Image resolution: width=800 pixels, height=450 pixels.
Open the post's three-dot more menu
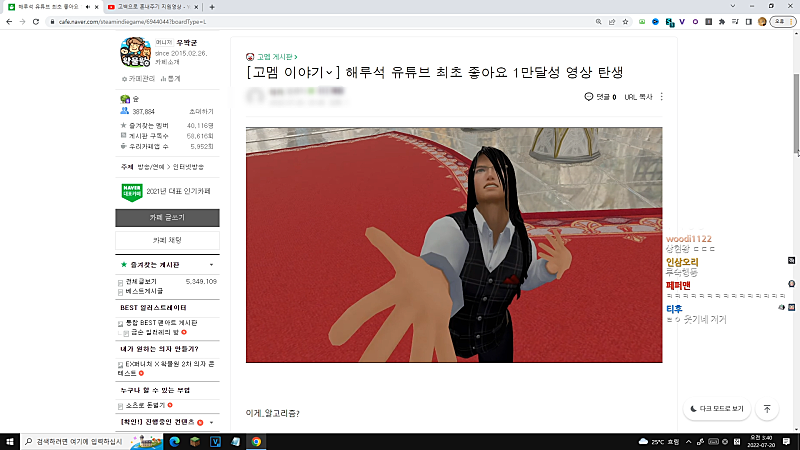[x=662, y=96]
